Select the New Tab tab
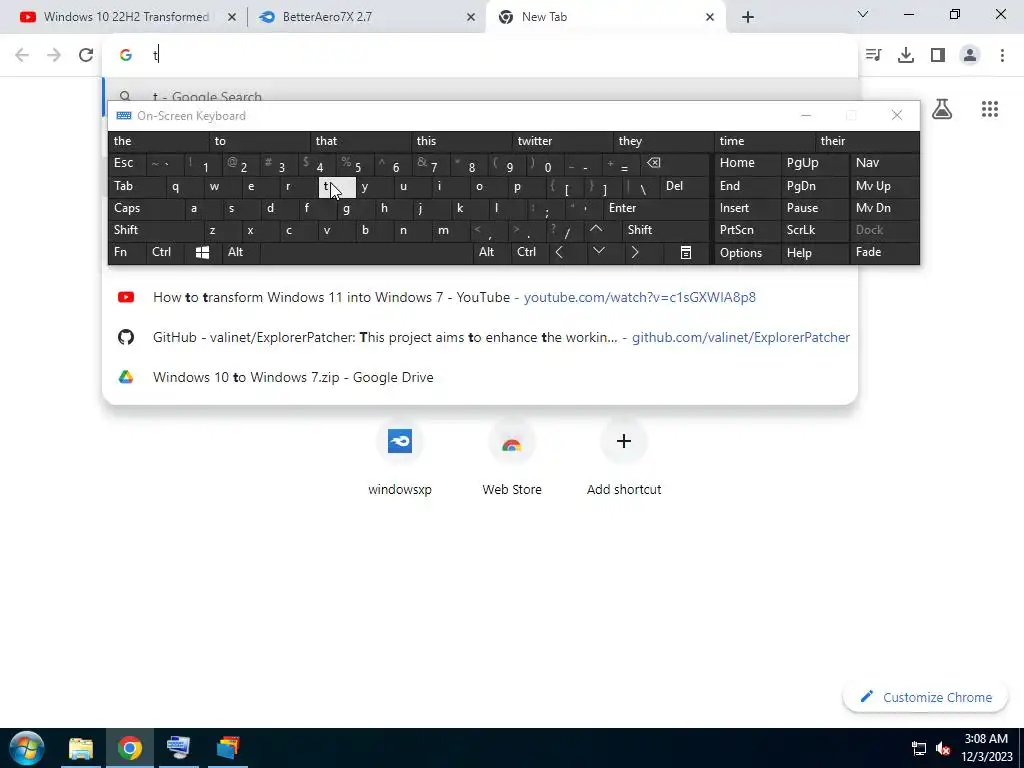The image size is (1024, 768). coord(606,17)
